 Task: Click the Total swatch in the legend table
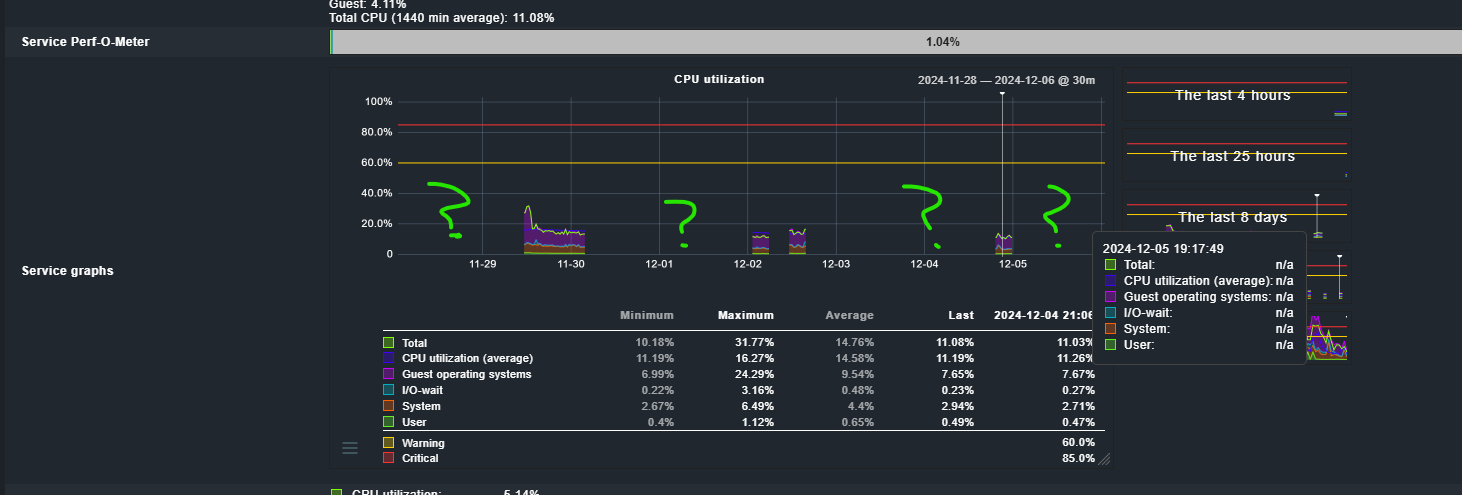tap(388, 343)
